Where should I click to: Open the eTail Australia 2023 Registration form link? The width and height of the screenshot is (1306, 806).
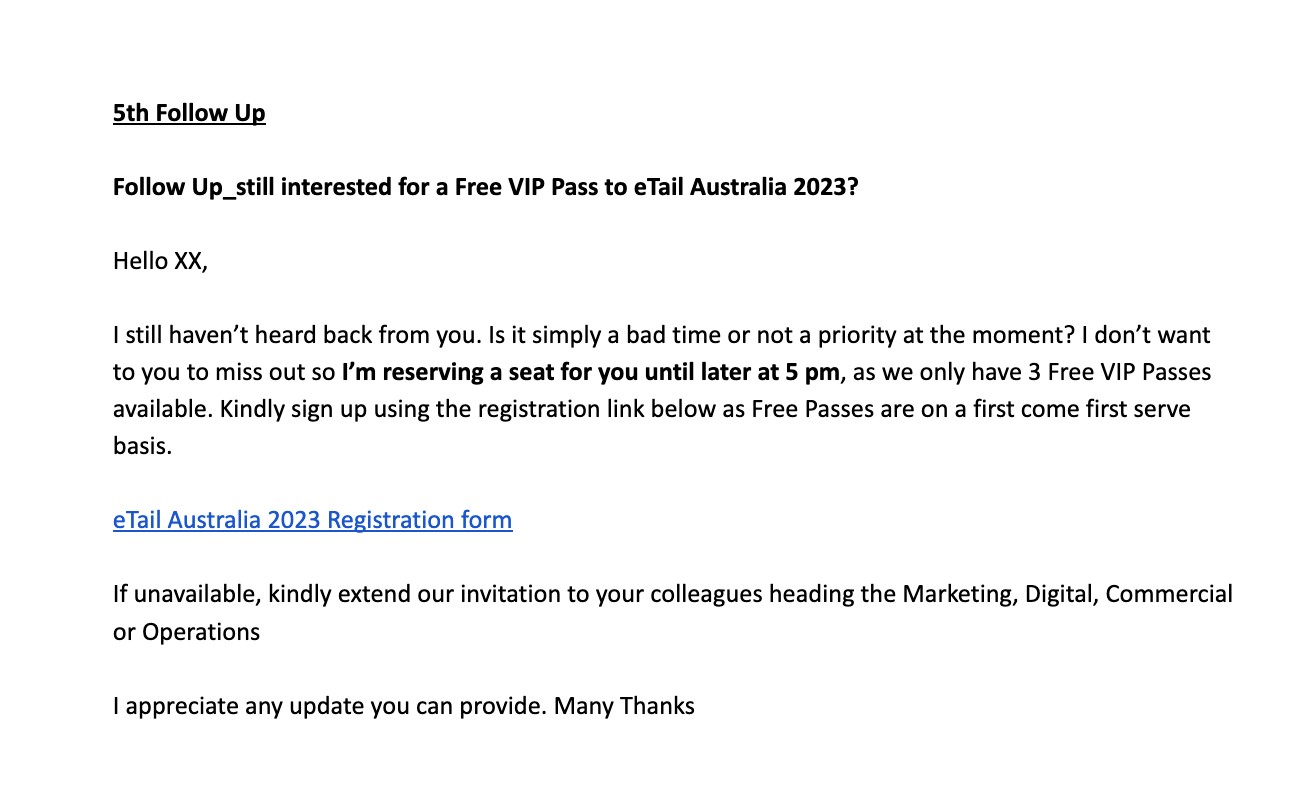(x=312, y=520)
